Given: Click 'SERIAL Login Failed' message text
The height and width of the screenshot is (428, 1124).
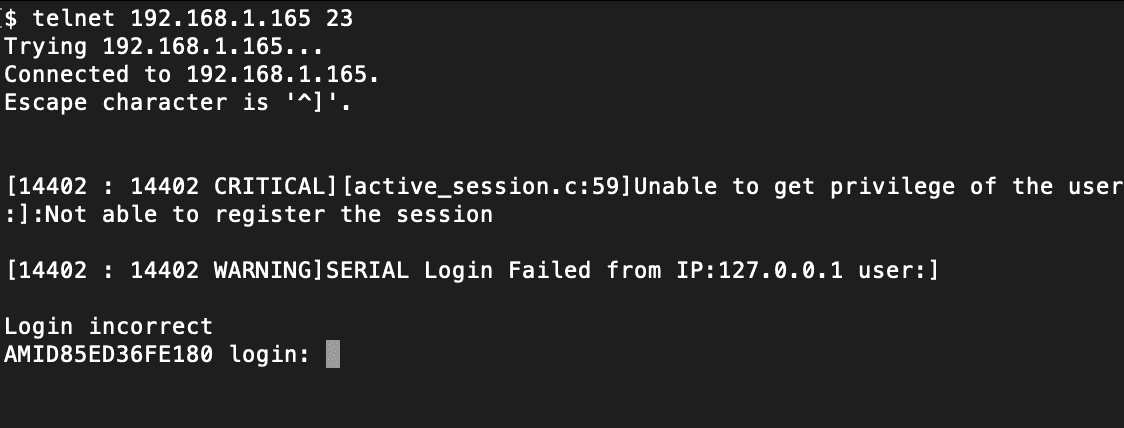Looking at the screenshot, I should pos(459,270).
